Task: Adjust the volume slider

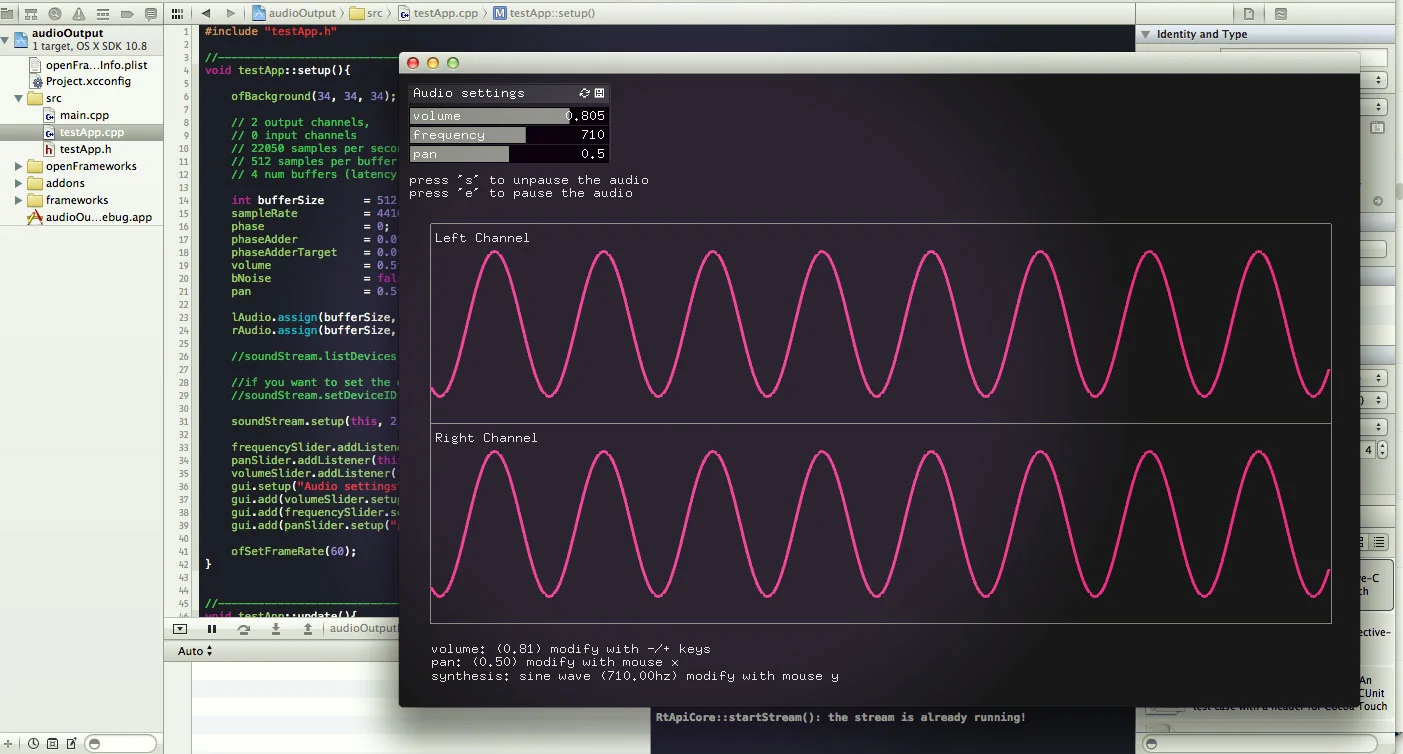Action: coord(509,116)
